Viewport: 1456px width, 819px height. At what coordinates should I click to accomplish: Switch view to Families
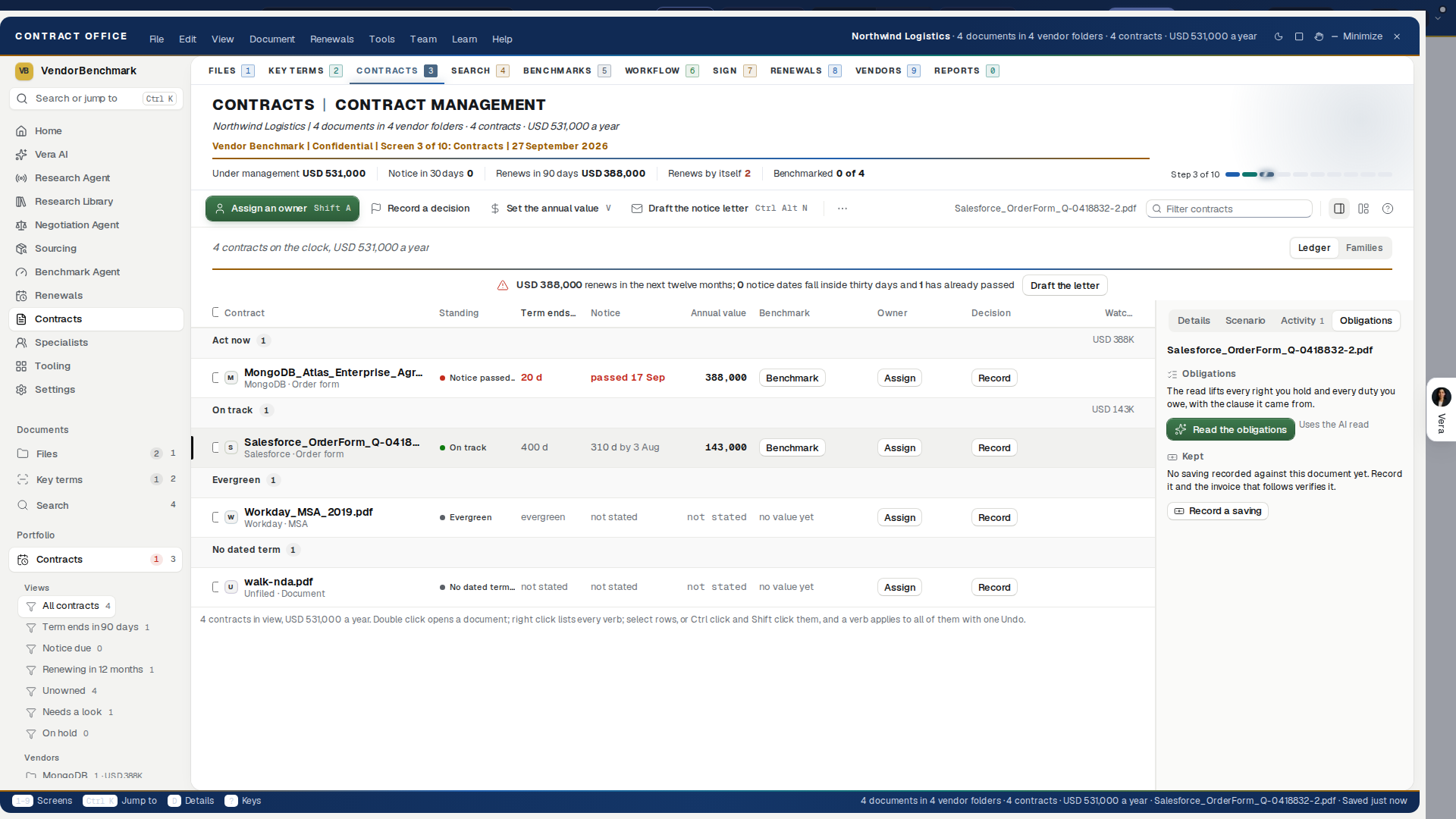click(1364, 248)
